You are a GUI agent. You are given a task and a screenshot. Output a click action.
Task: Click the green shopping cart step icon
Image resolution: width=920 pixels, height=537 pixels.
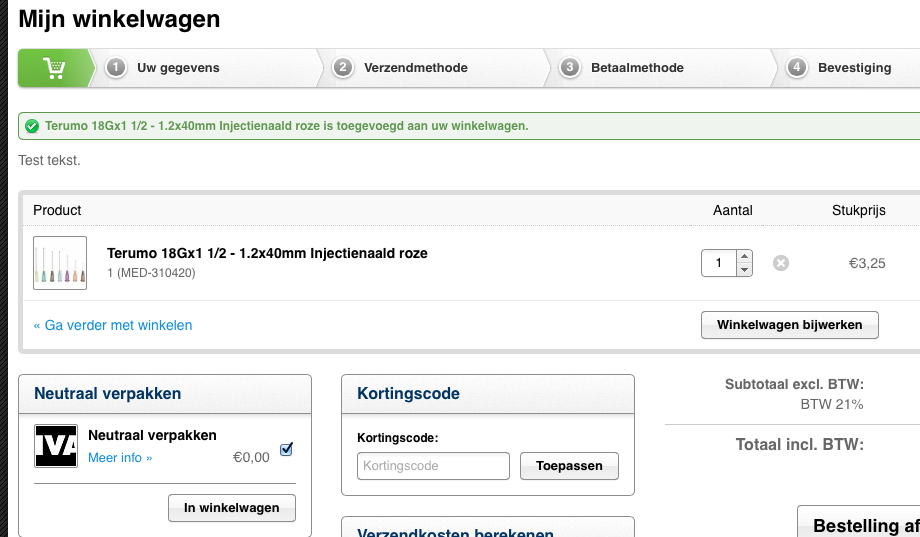(54, 68)
